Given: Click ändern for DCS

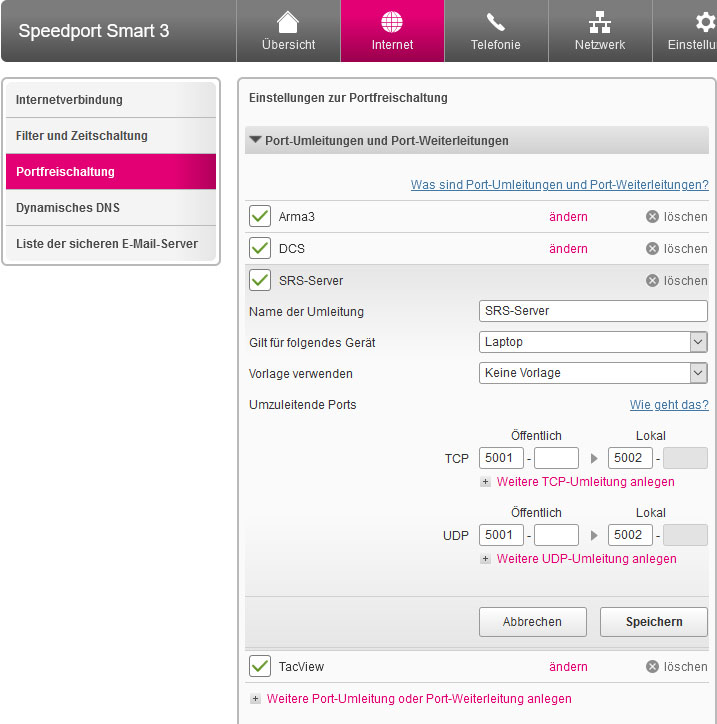Looking at the screenshot, I should coord(568,248).
